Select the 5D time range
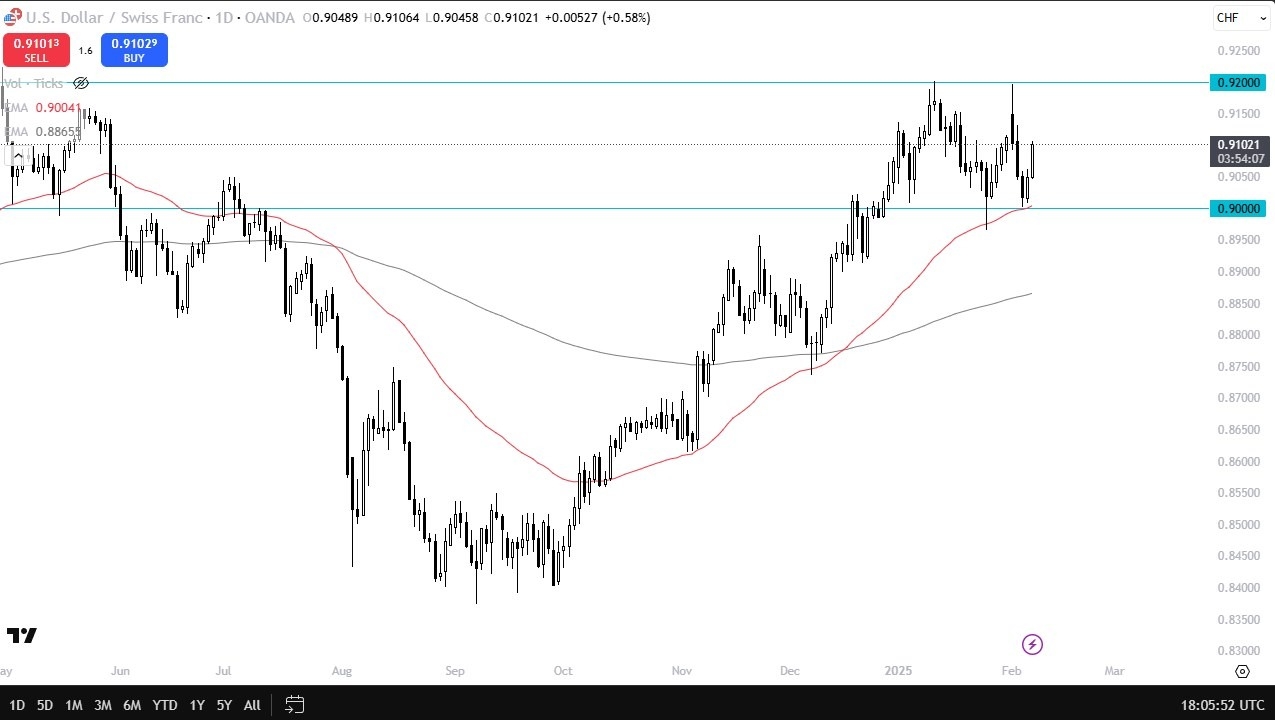Image resolution: width=1275 pixels, height=720 pixels. point(45,705)
